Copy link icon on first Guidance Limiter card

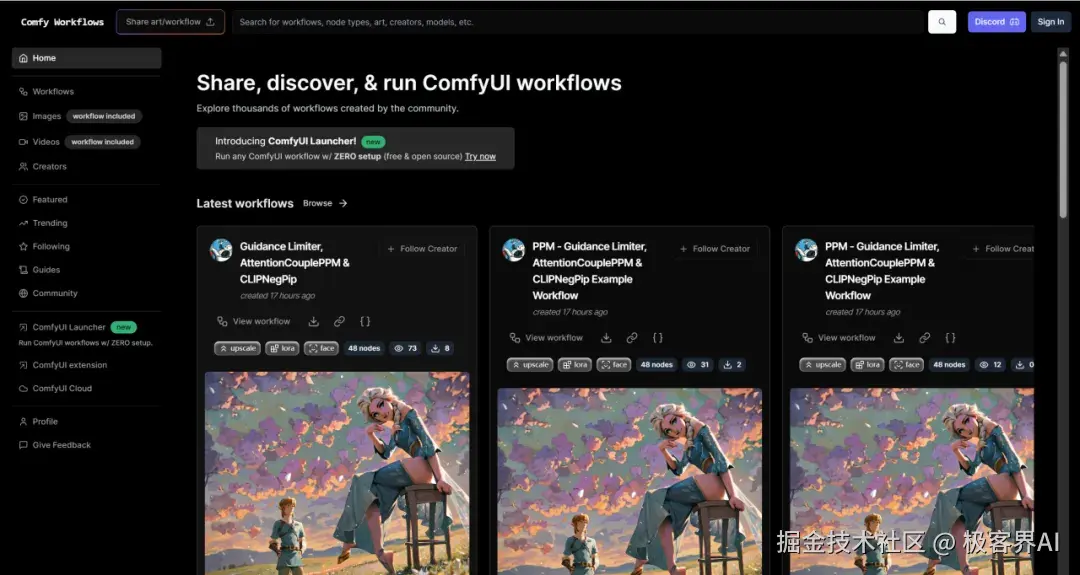340,321
